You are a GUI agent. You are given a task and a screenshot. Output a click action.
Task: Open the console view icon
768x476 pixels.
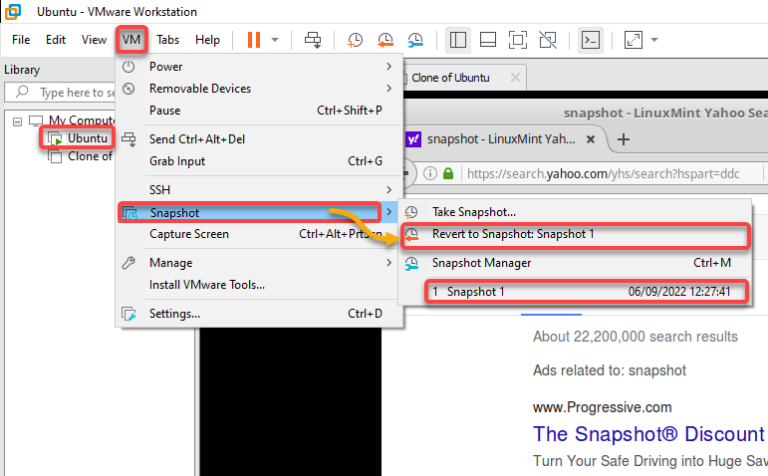click(591, 40)
